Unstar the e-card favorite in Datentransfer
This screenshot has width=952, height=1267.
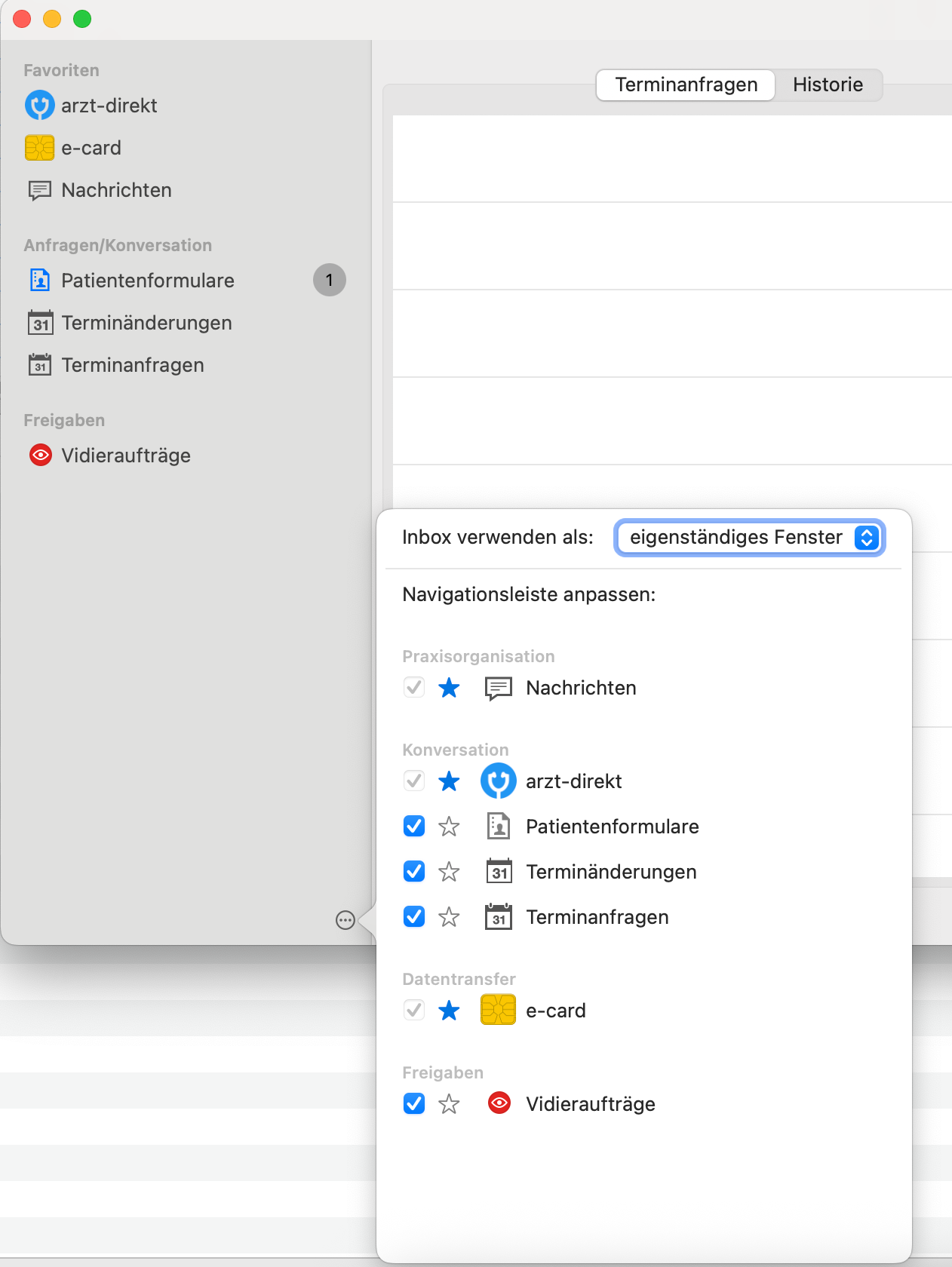(449, 1011)
